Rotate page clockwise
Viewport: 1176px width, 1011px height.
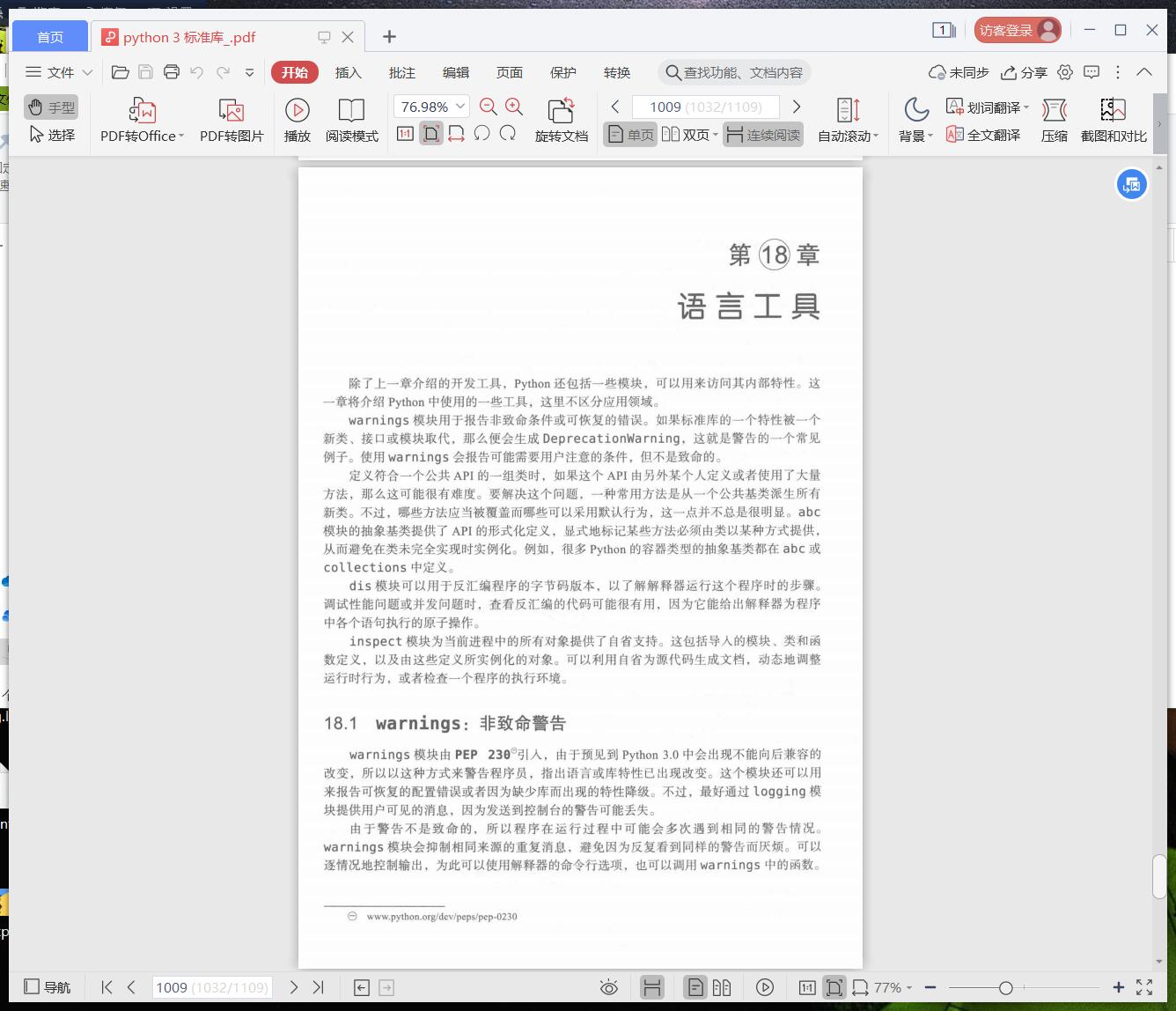tap(508, 134)
